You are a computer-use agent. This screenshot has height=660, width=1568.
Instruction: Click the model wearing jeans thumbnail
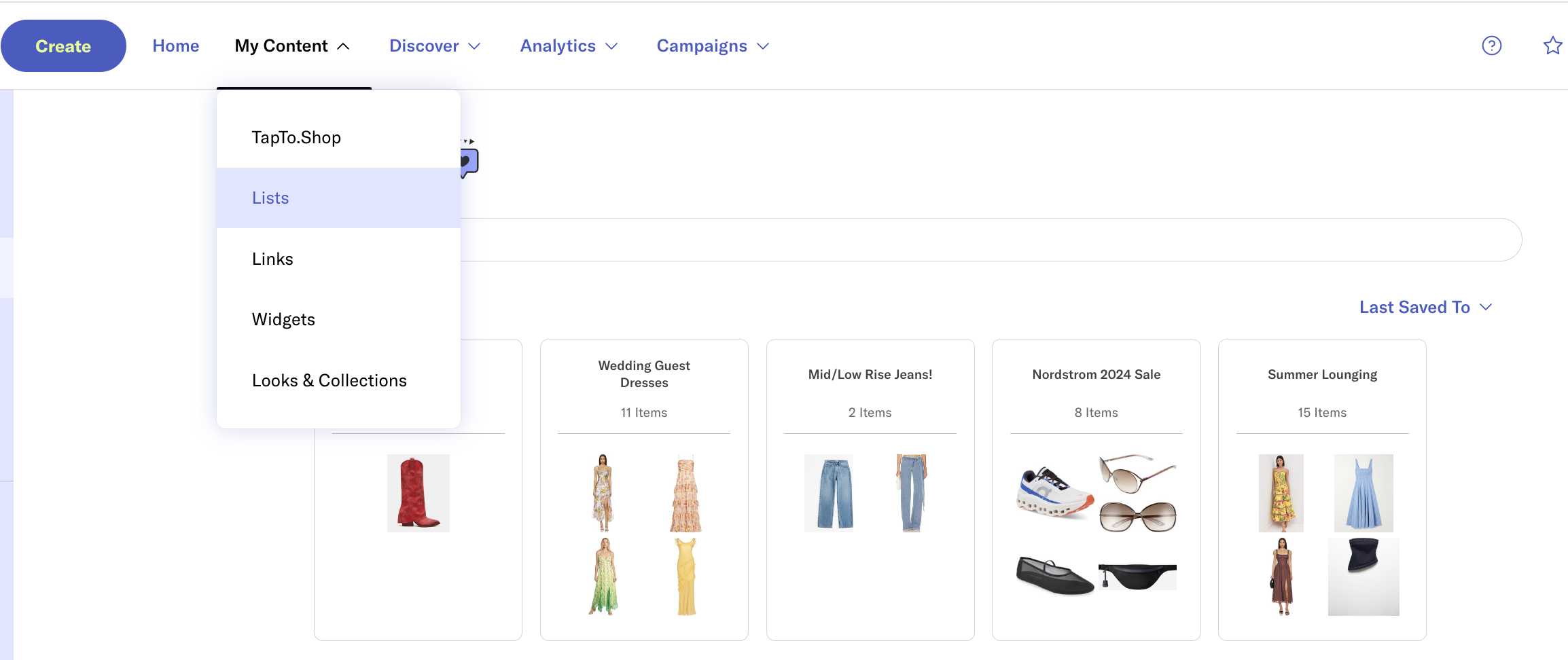point(912,493)
